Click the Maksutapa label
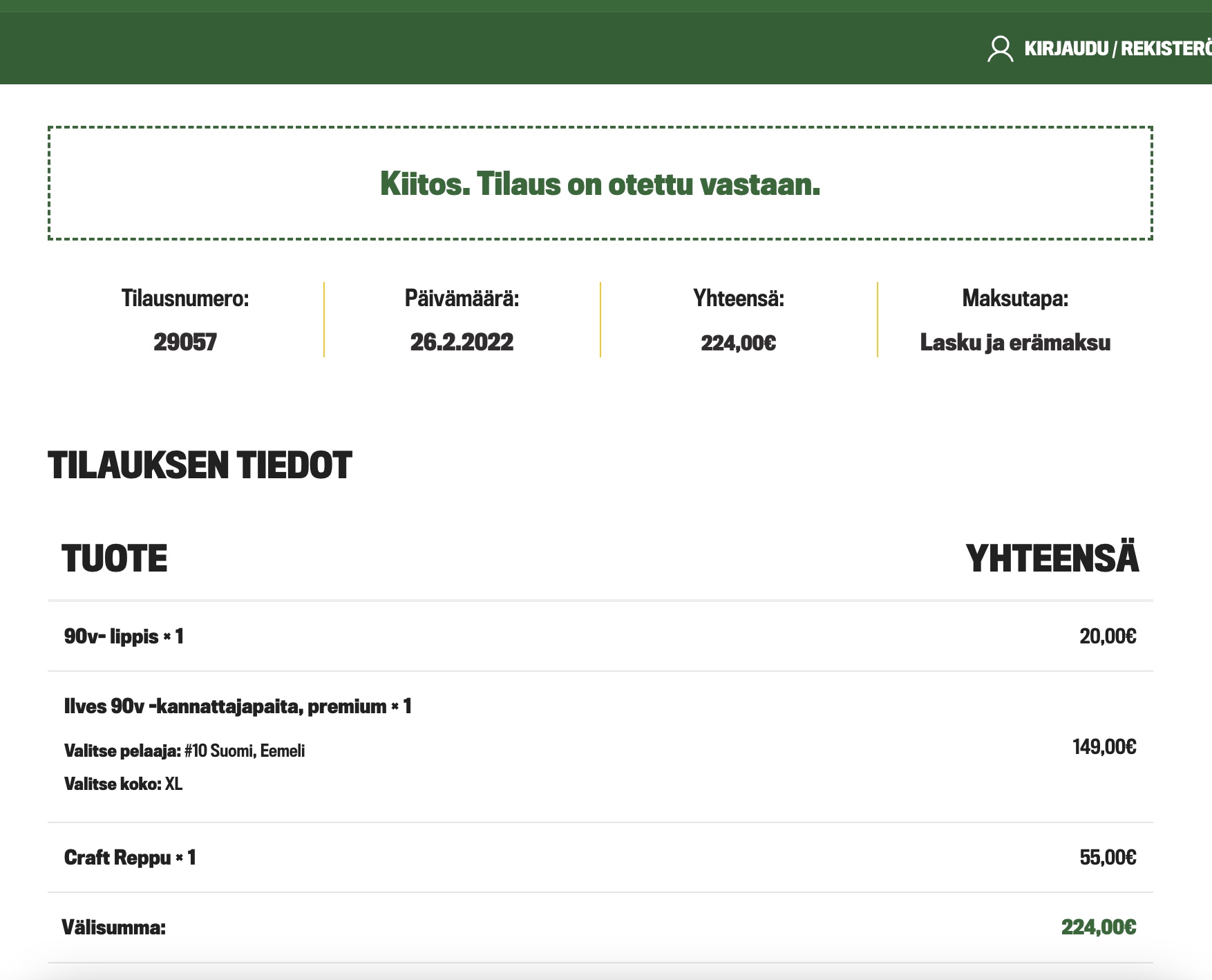Viewport: 1212px width, 980px height. tap(1015, 299)
